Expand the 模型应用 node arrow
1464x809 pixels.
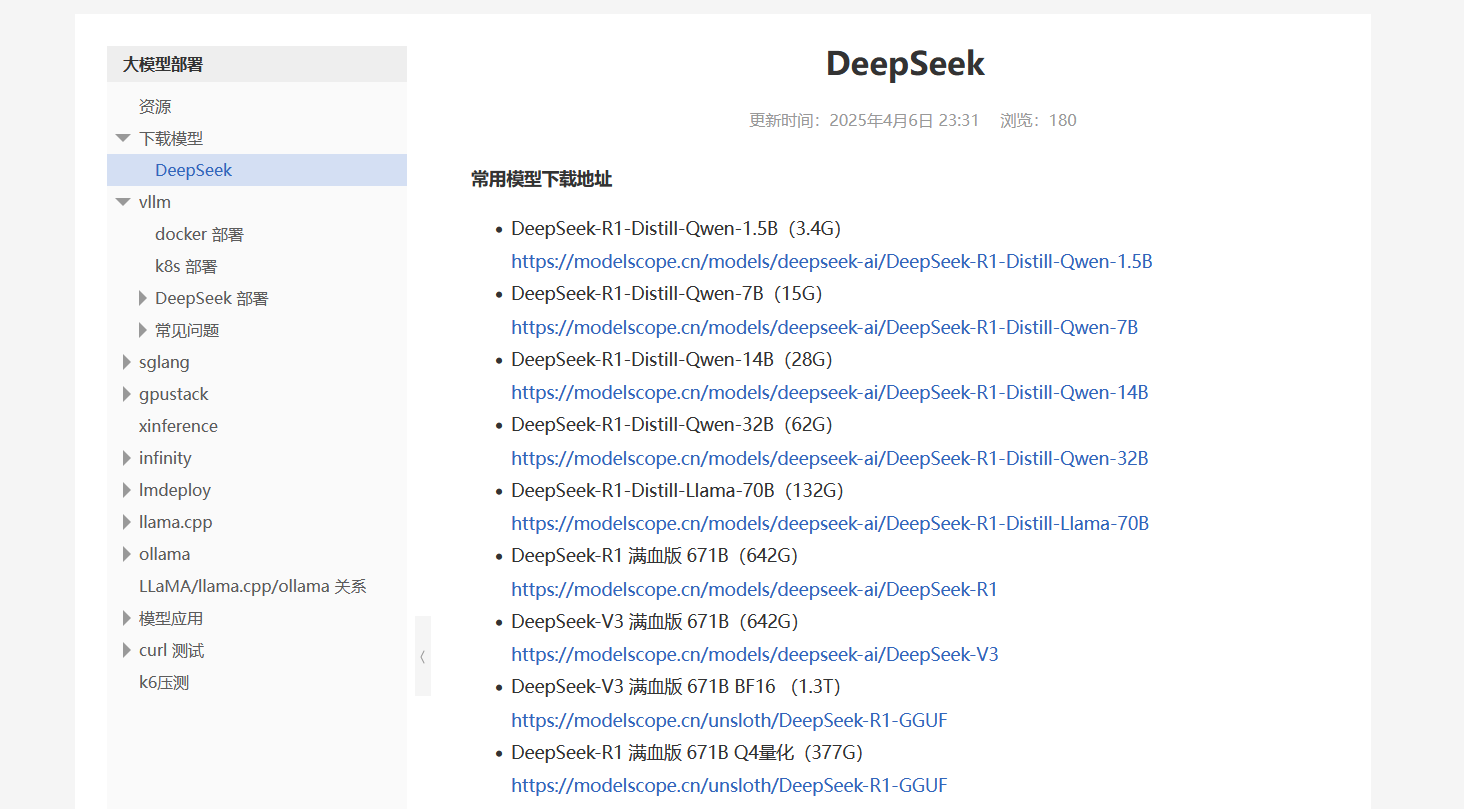(x=127, y=618)
